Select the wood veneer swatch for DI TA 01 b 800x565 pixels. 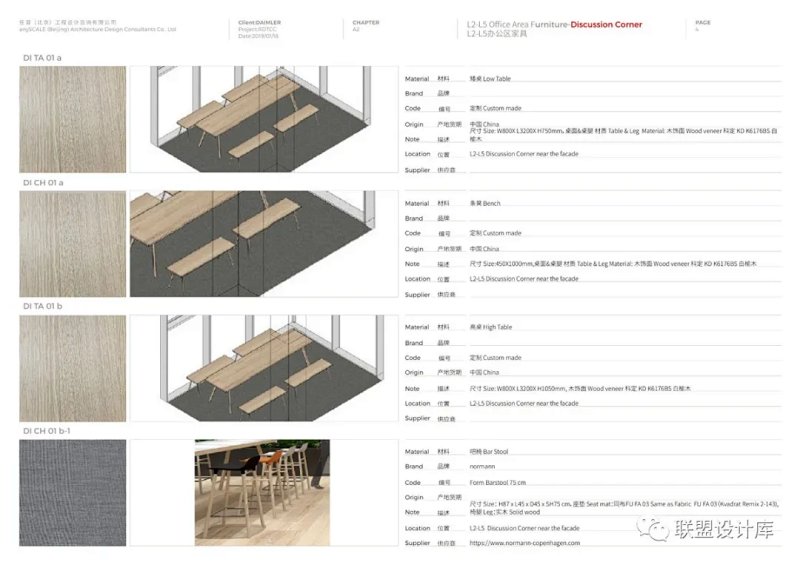point(73,368)
